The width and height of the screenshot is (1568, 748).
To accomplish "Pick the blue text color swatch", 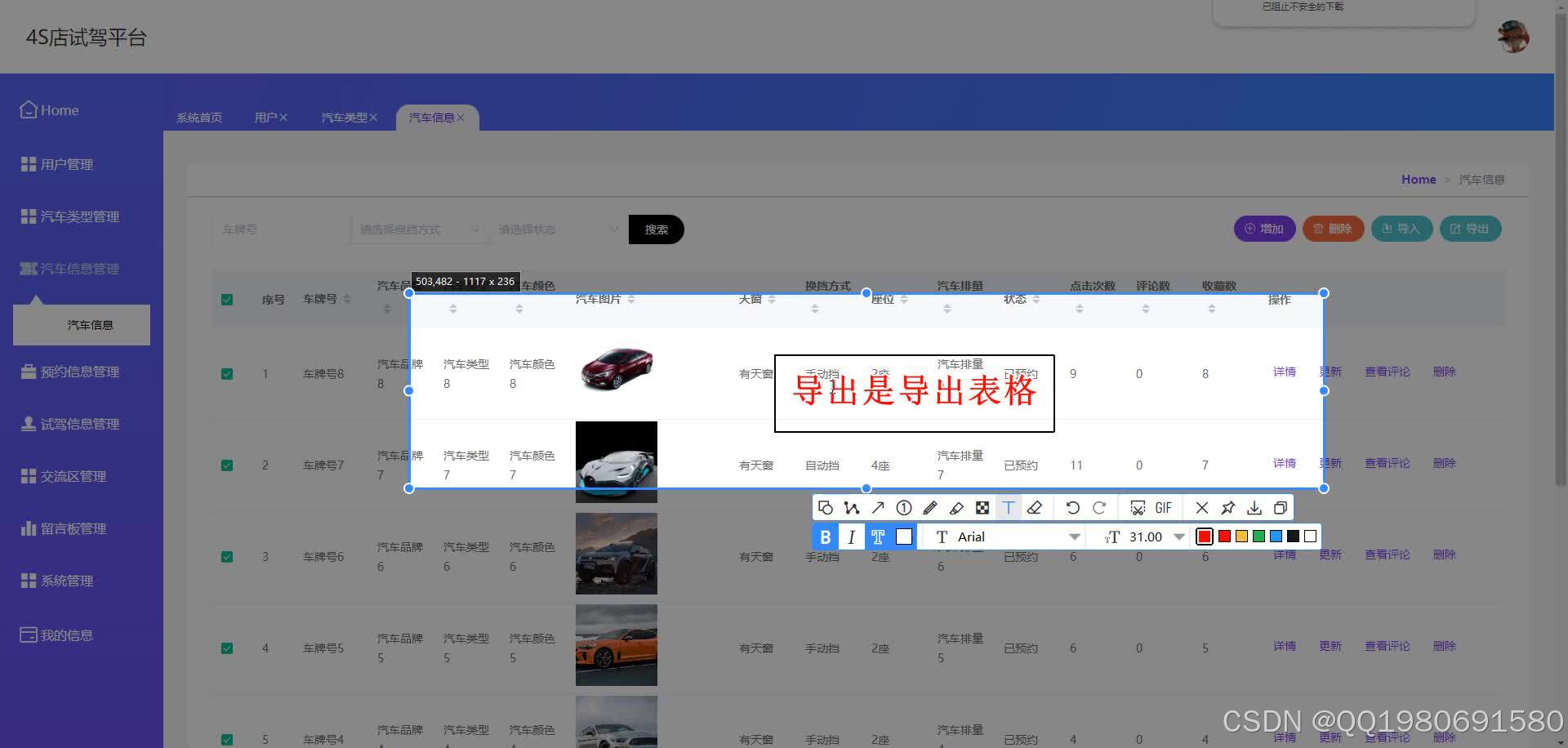I will coord(1276,537).
